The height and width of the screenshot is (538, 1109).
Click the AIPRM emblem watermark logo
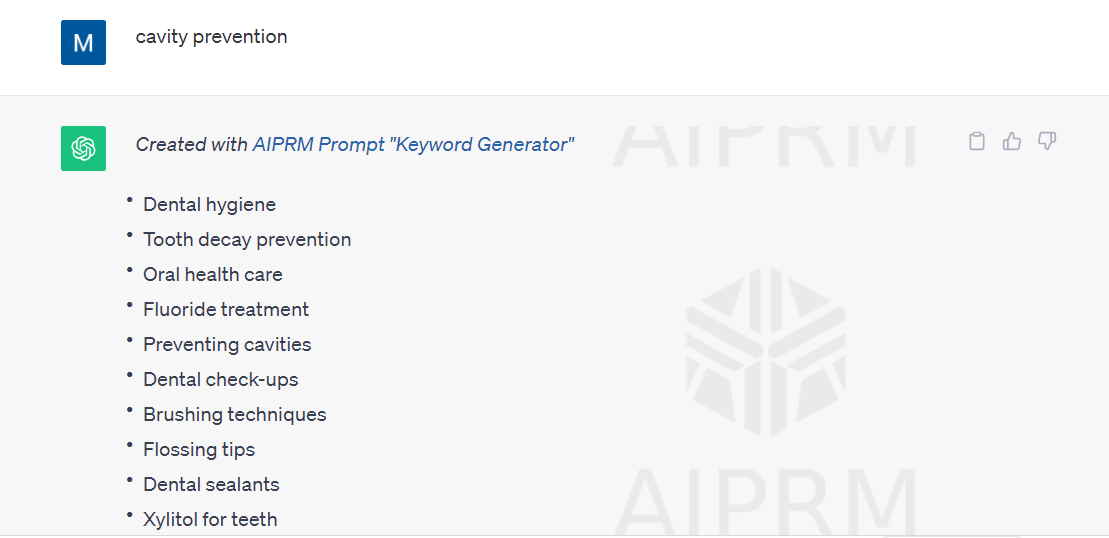click(x=765, y=351)
